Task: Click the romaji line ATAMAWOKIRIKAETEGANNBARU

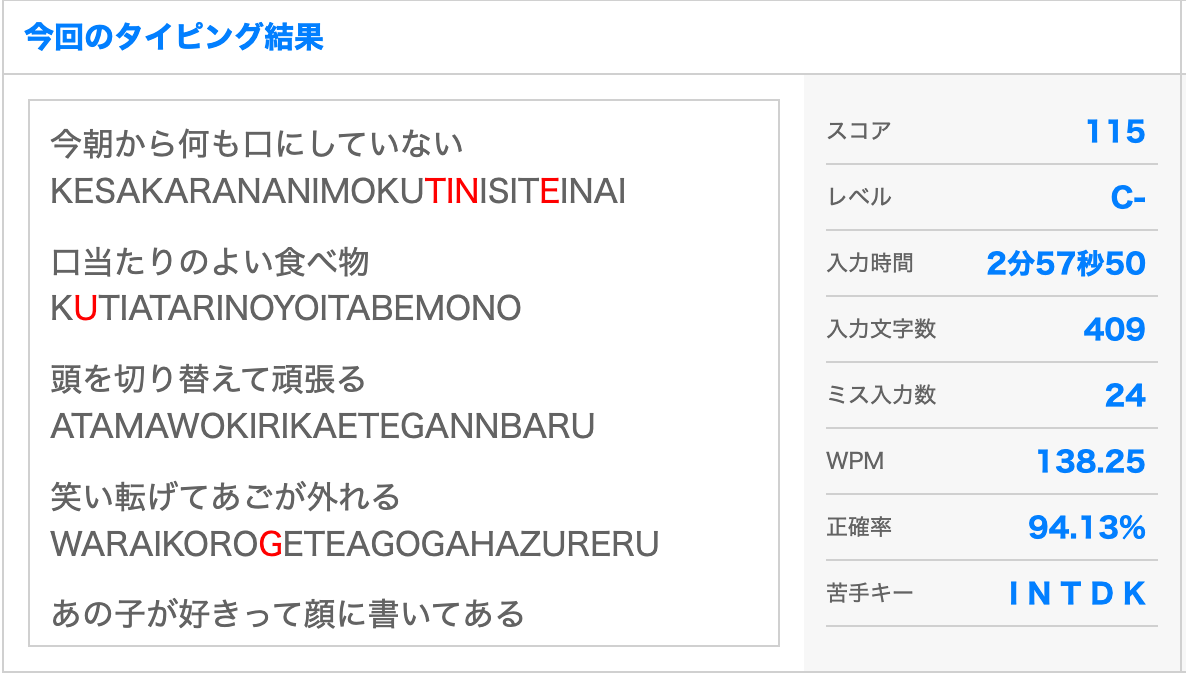Action: tap(322, 426)
